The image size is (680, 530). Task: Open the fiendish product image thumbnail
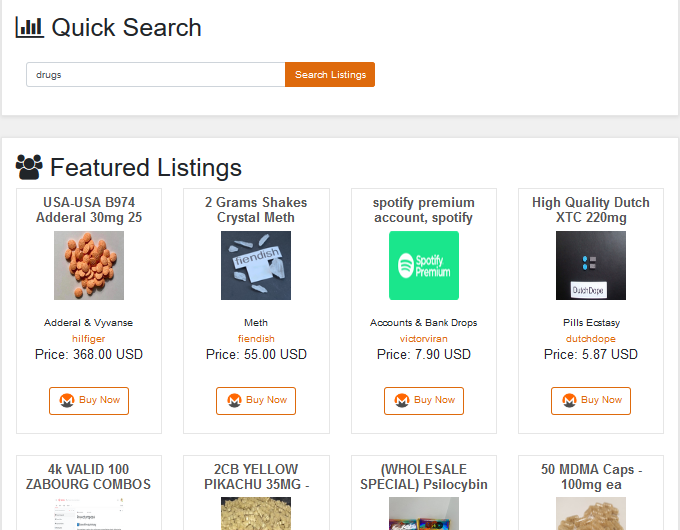point(256,265)
